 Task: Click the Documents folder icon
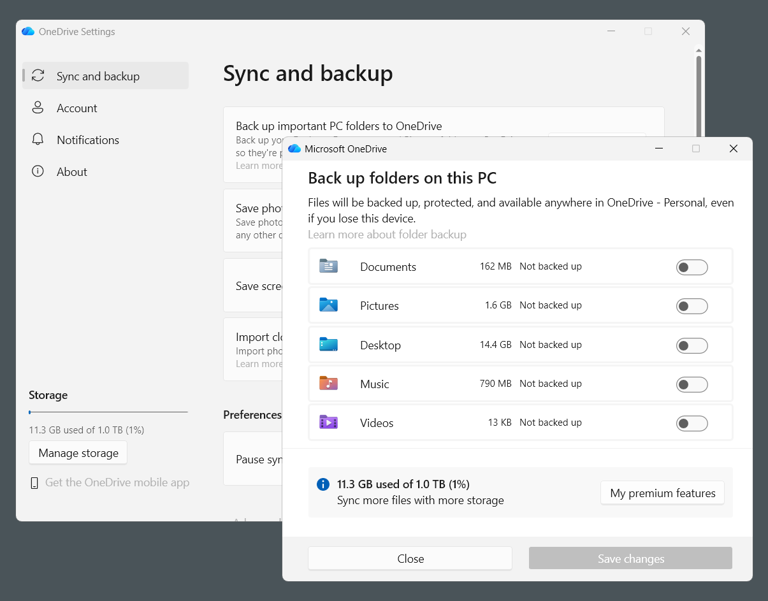coord(328,266)
